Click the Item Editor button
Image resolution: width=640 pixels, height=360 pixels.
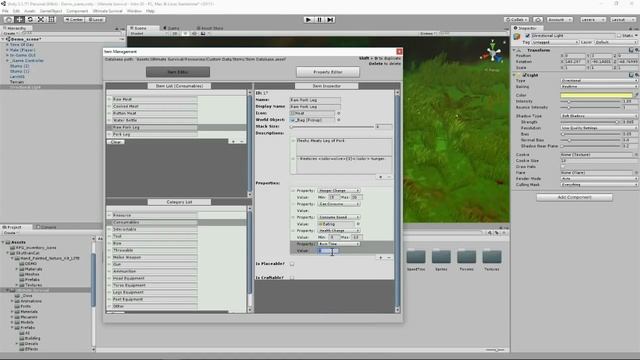178,72
